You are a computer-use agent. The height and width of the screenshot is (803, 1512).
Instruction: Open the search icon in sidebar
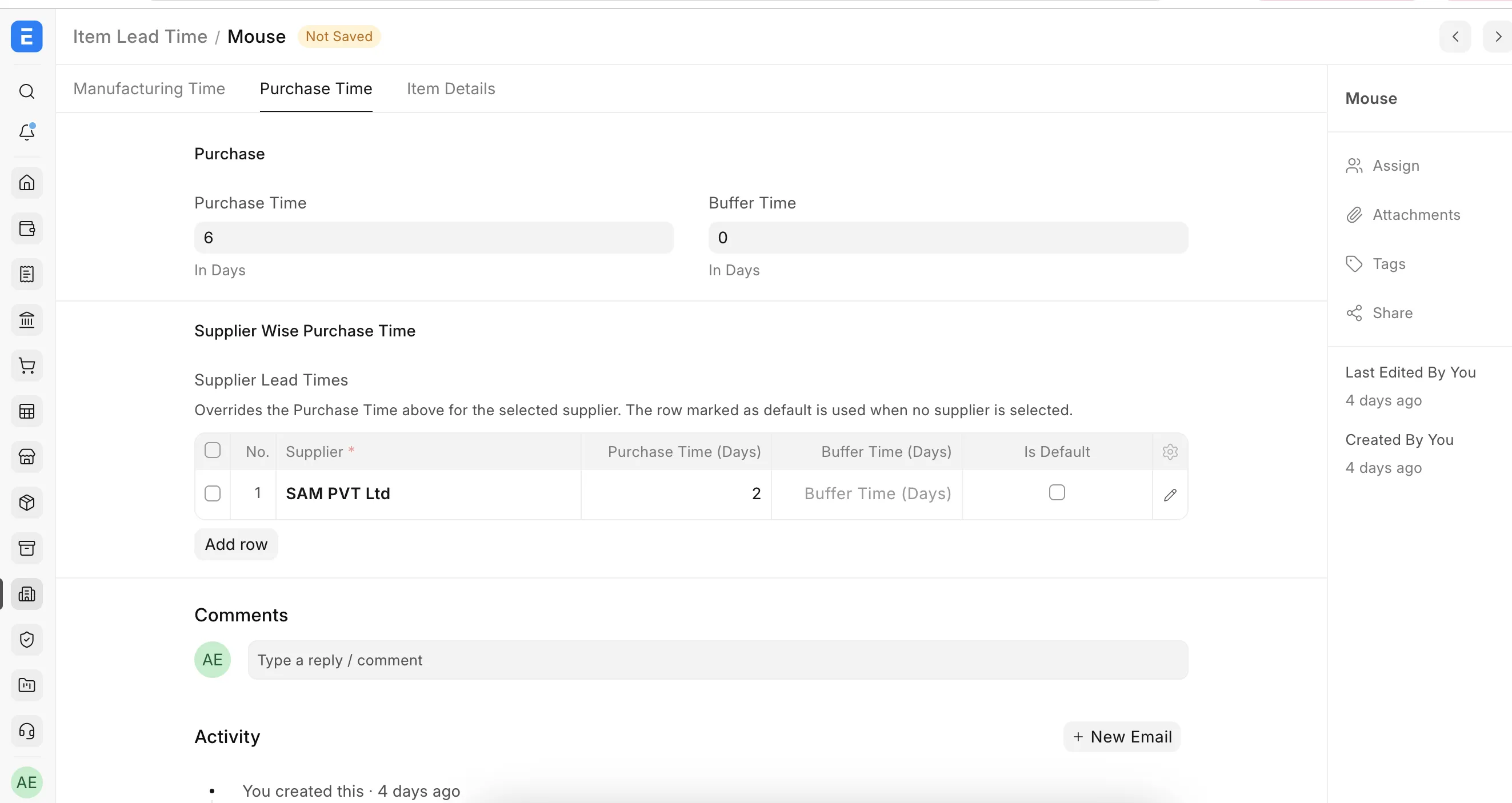point(27,91)
